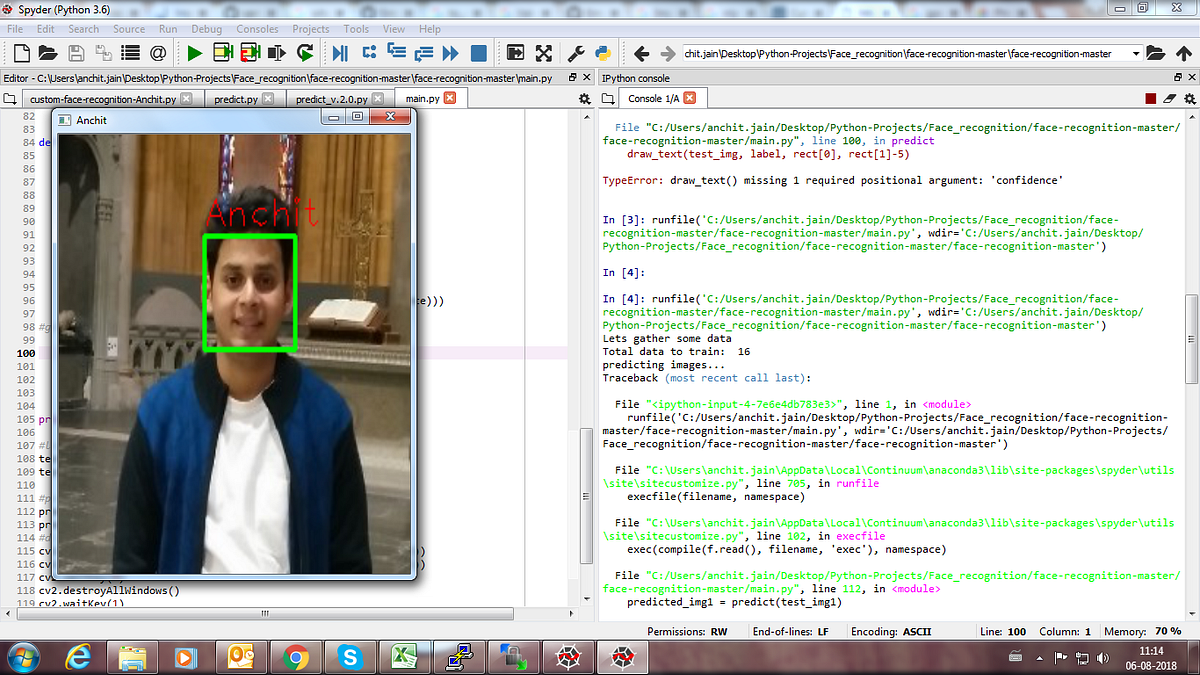Interrupt the kernel with red square icon
The width and height of the screenshot is (1200, 675).
(1150, 98)
